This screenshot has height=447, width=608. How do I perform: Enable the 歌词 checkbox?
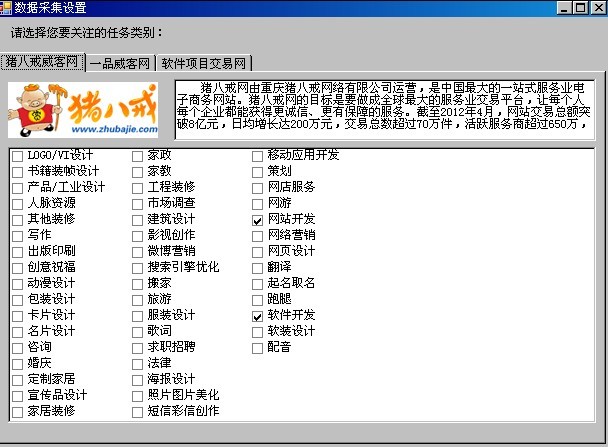[137, 332]
